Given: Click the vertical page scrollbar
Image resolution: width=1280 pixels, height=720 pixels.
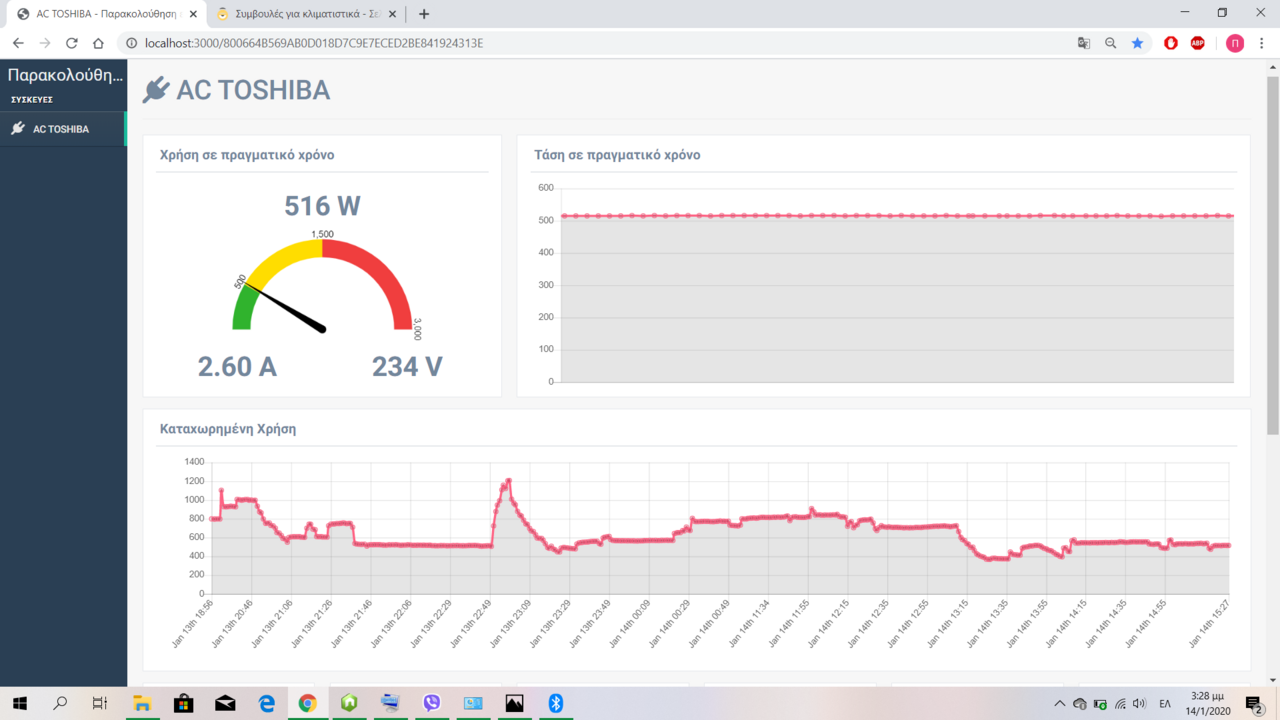Looking at the screenshot, I should click(x=1272, y=255).
